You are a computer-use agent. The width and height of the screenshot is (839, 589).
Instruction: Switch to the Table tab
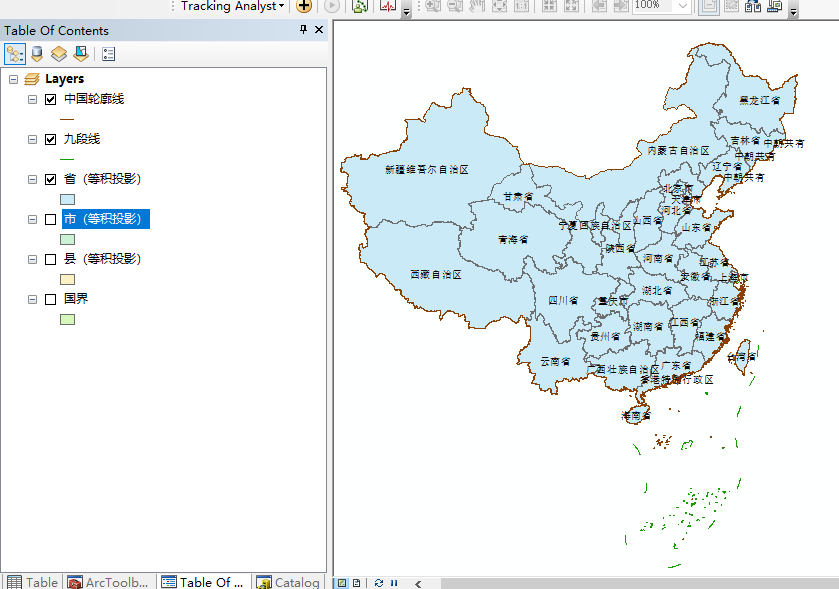click(33, 582)
